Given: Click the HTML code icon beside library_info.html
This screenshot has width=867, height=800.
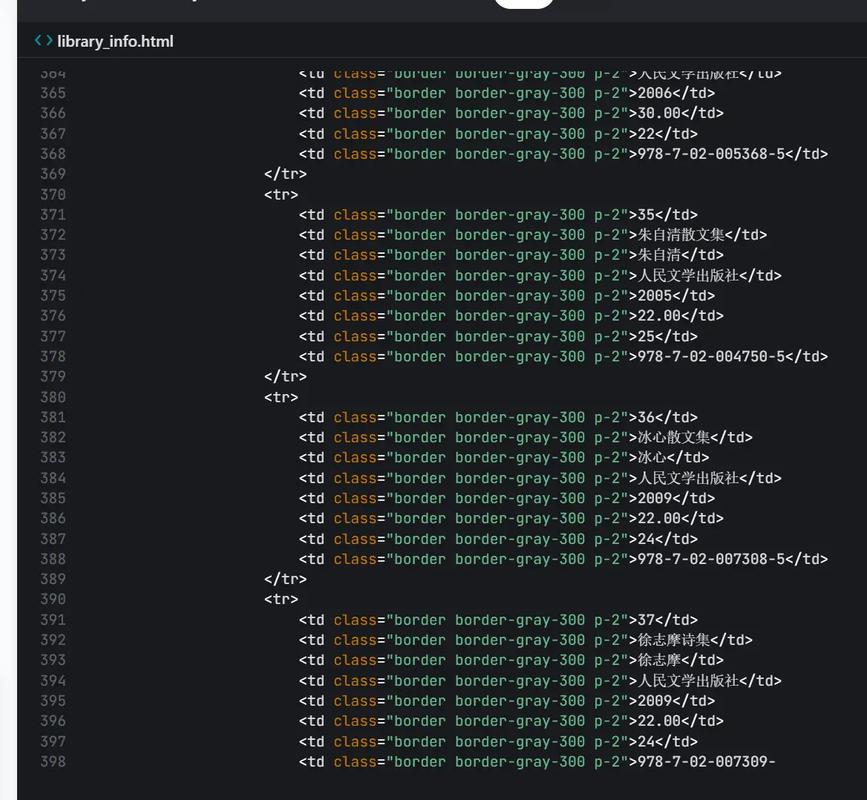Looking at the screenshot, I should [43, 42].
